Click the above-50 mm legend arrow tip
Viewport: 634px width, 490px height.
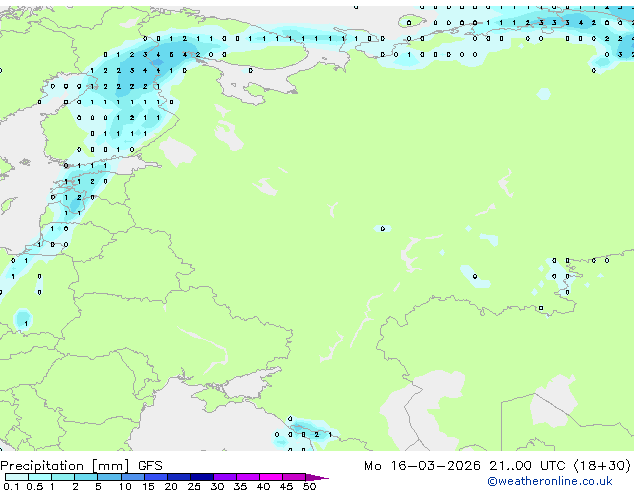(317, 477)
